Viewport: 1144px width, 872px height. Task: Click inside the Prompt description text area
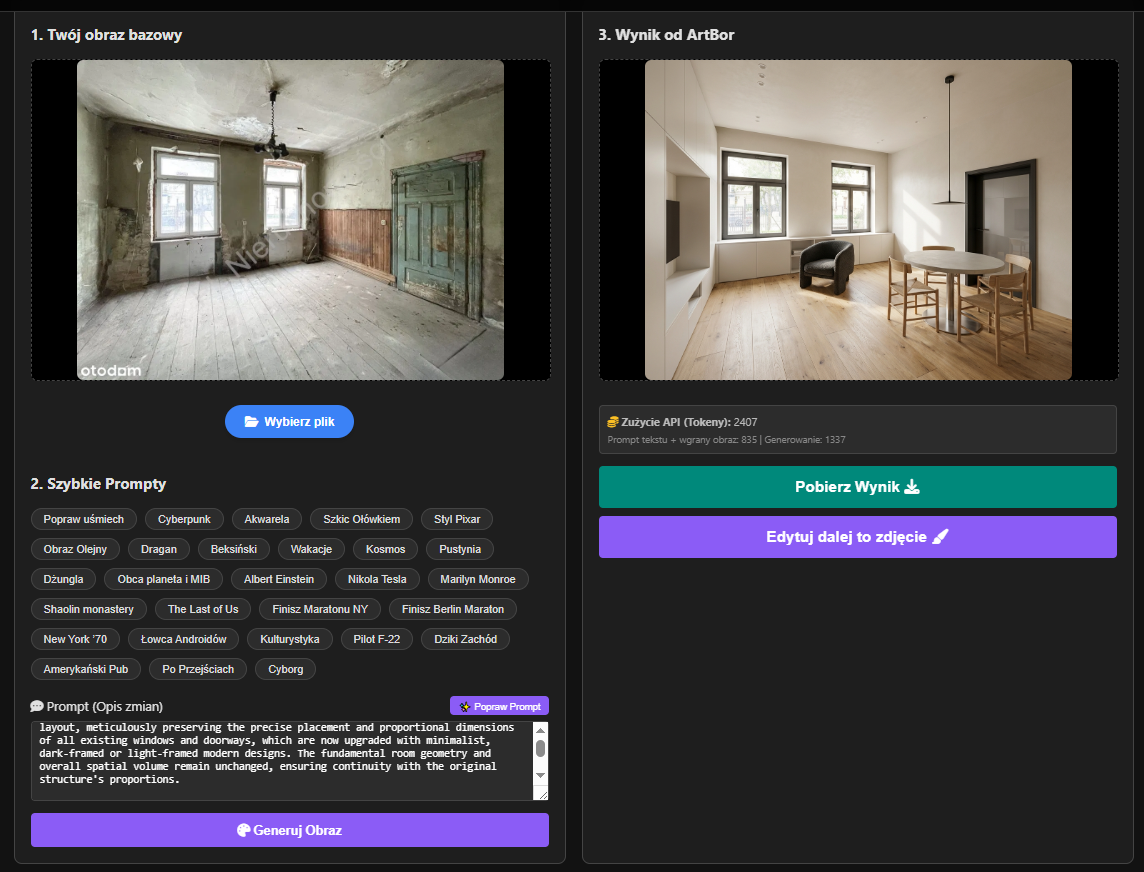pos(280,760)
